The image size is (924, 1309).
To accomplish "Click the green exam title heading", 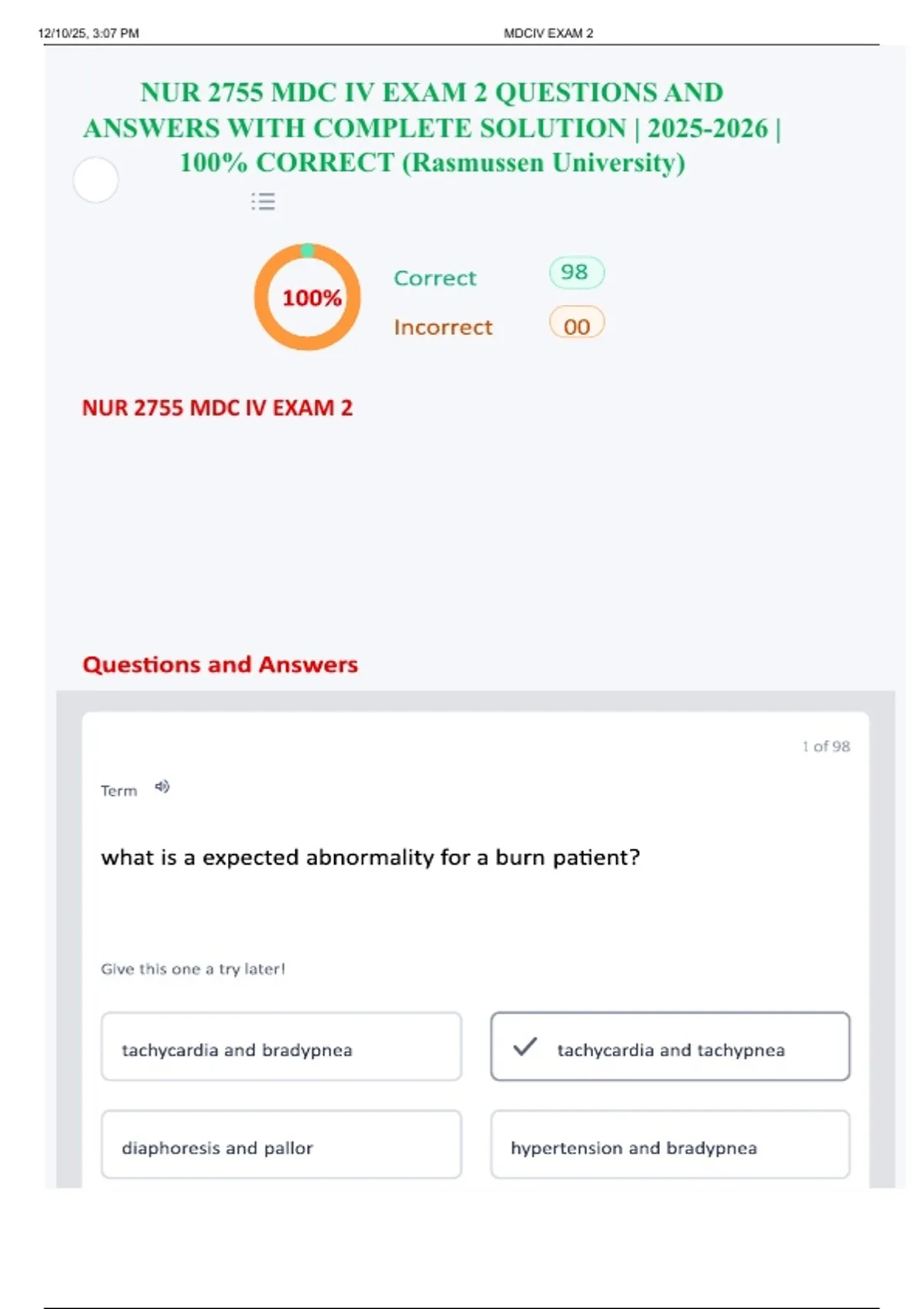I will (x=432, y=128).
